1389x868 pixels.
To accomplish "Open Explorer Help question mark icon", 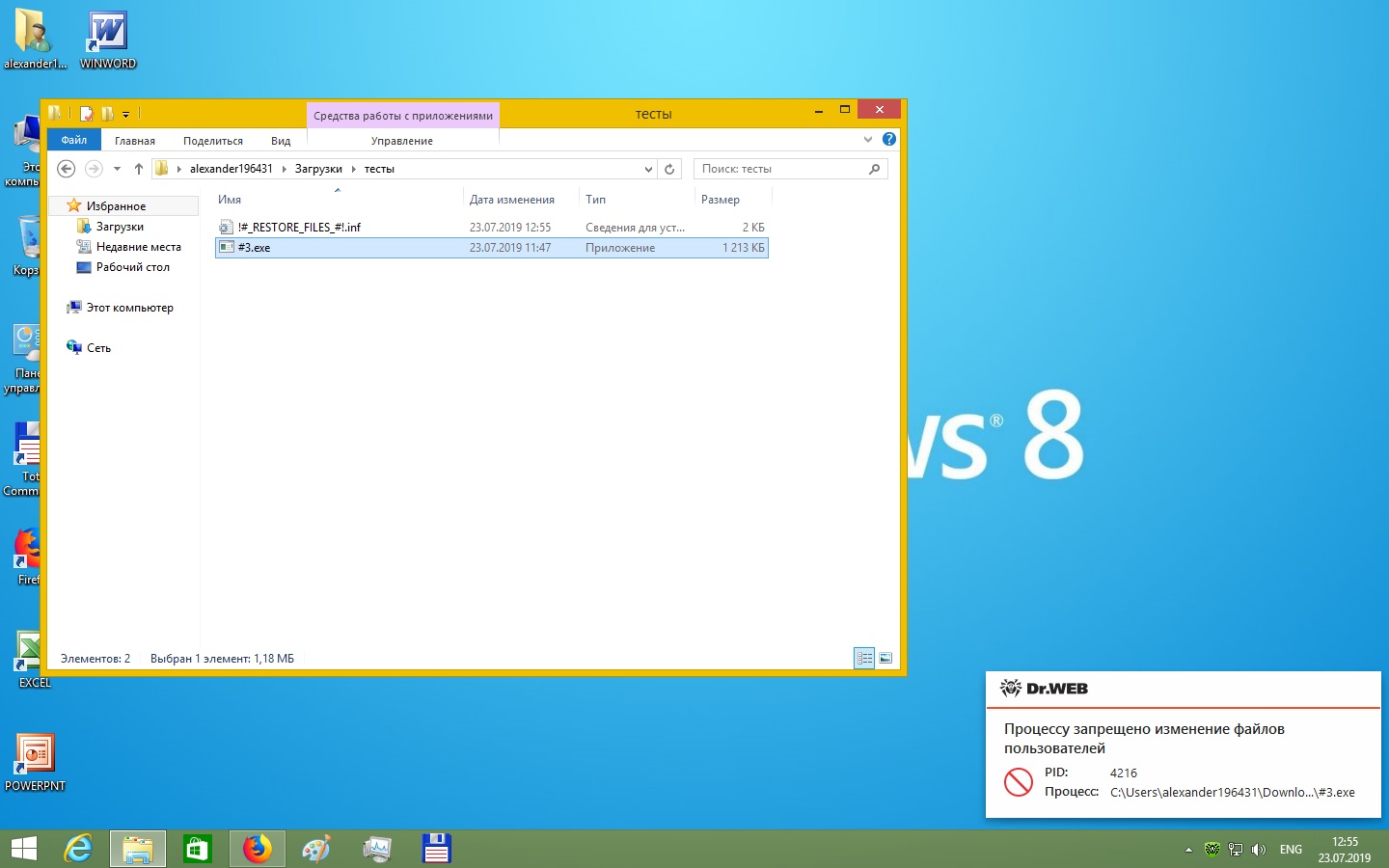I will coord(889,140).
